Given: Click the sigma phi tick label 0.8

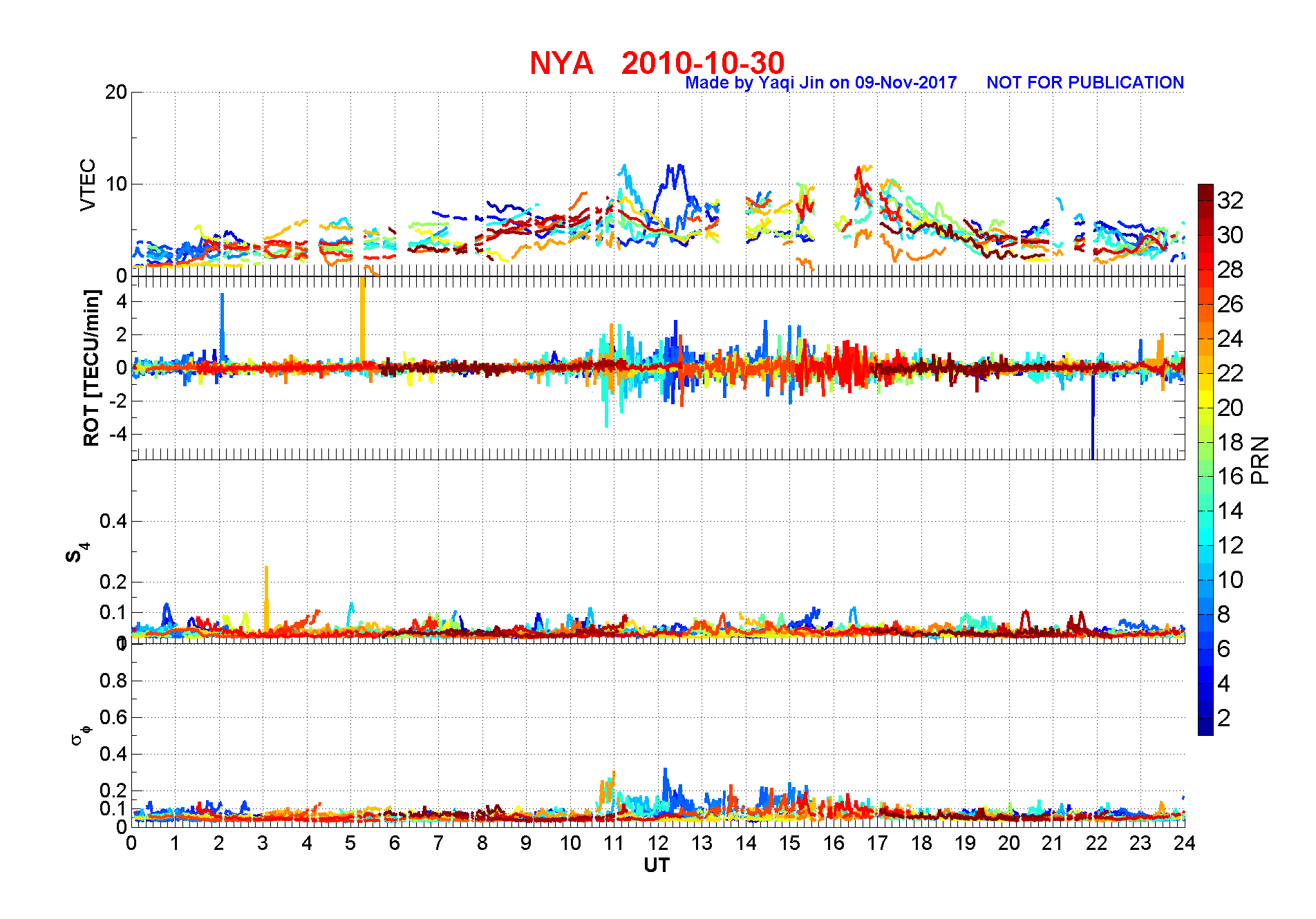Looking at the screenshot, I should pyautogui.click(x=113, y=681).
